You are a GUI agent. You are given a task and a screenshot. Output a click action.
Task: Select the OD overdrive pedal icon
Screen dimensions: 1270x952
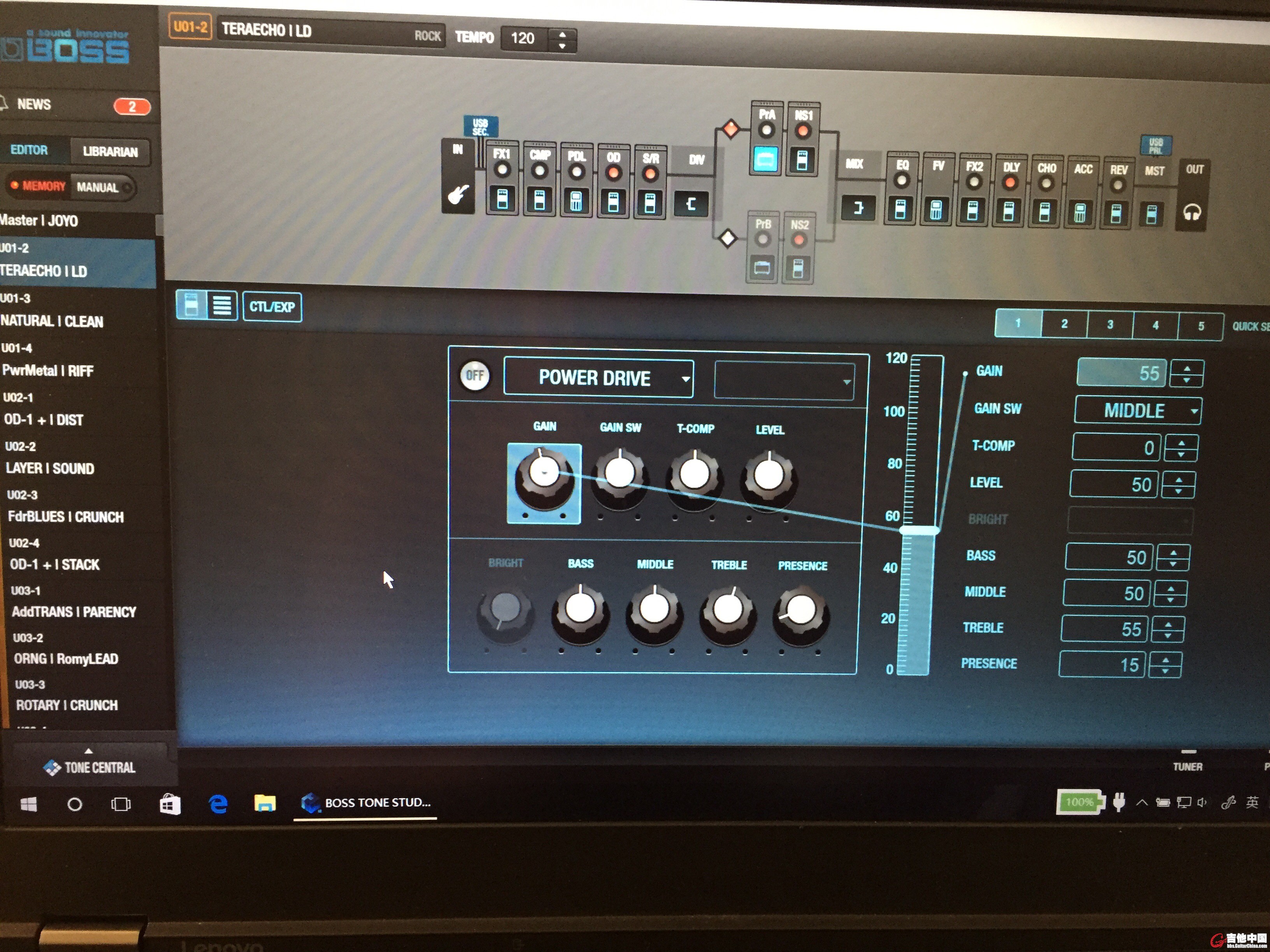(613, 203)
